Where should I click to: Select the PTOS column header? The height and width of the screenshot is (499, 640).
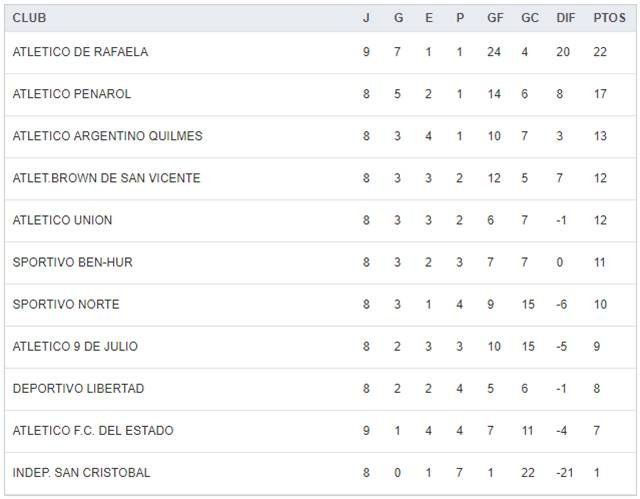coord(609,18)
